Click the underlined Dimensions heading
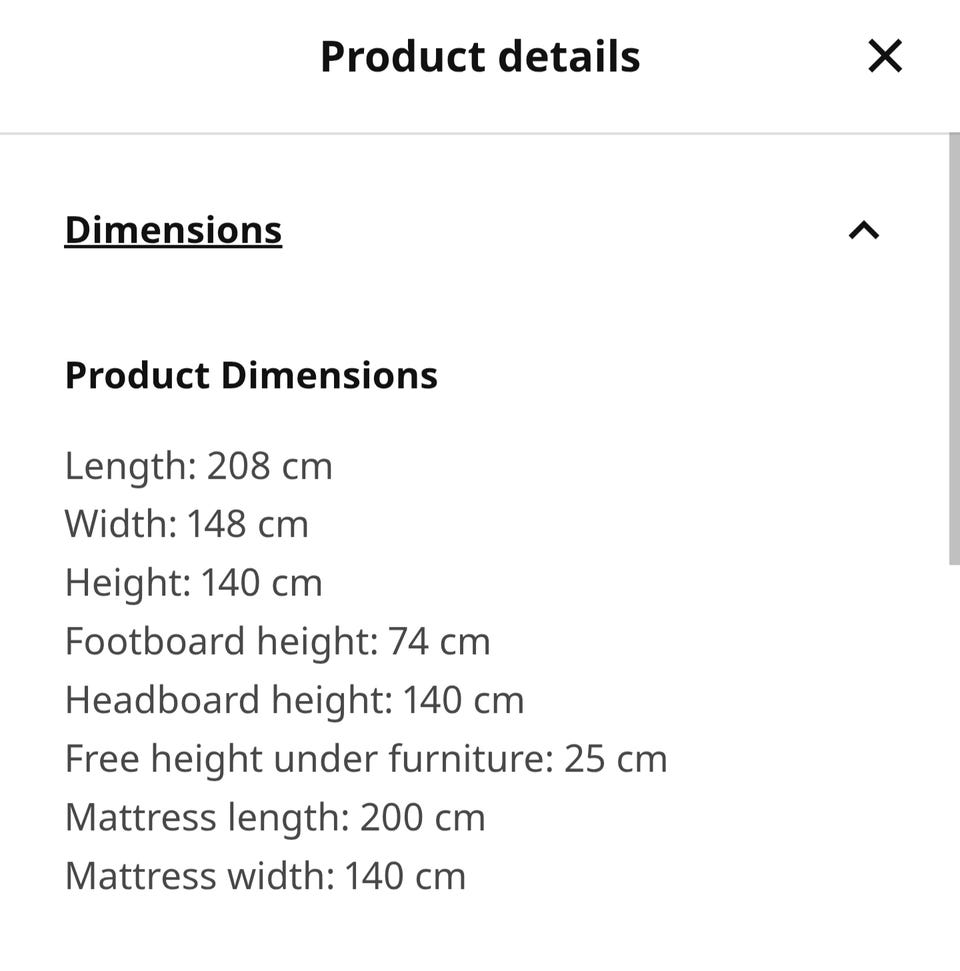The width and height of the screenshot is (960, 971). tap(173, 230)
